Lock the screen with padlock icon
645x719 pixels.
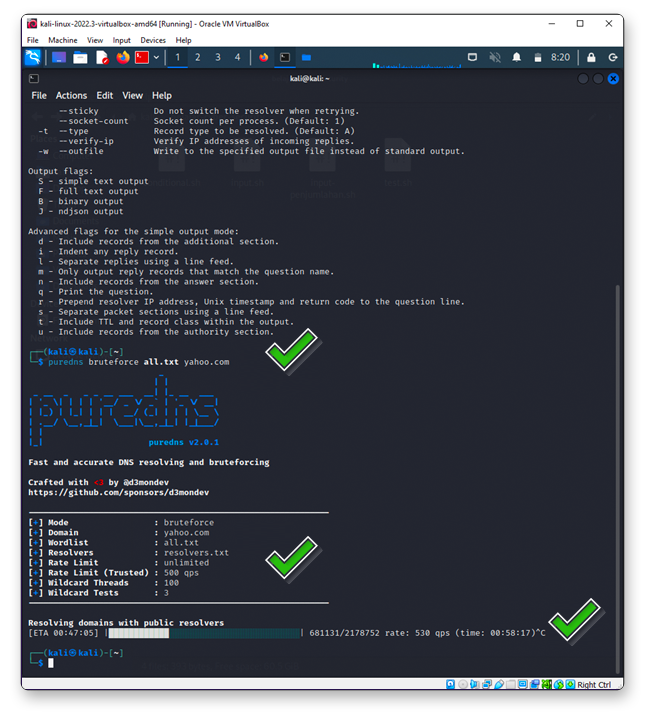[591, 57]
